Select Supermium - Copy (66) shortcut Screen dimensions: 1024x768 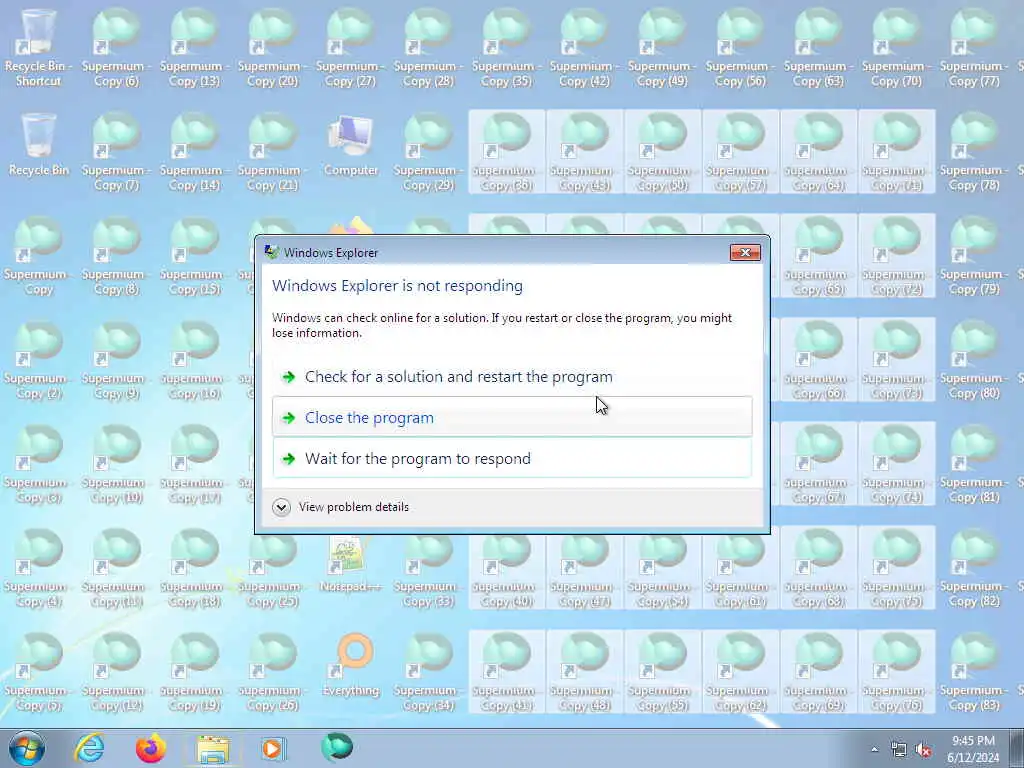[x=818, y=360]
